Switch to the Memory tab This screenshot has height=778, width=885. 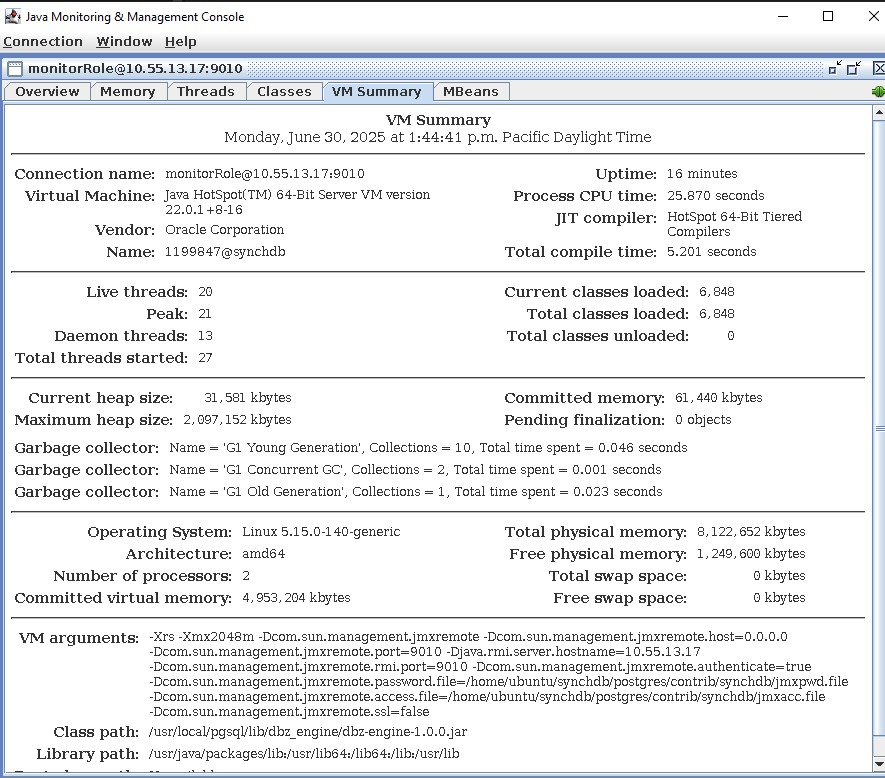[x=127, y=91]
